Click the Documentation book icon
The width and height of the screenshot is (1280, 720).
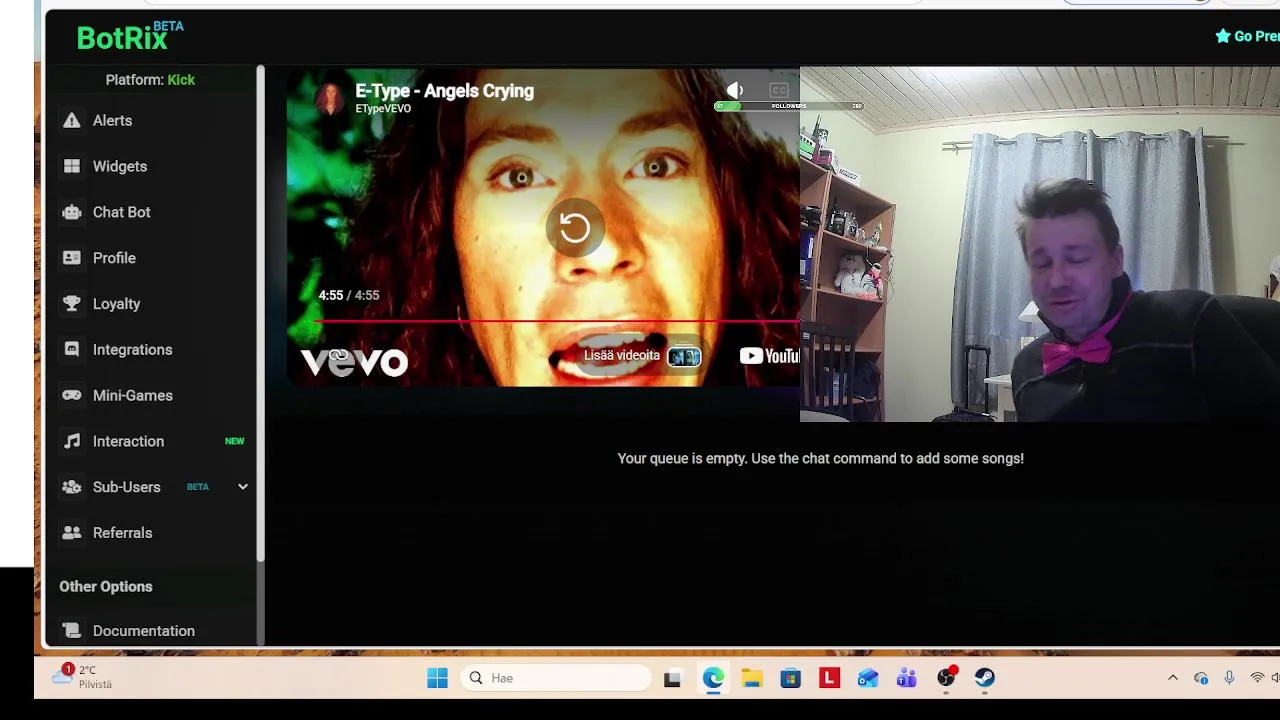72,631
